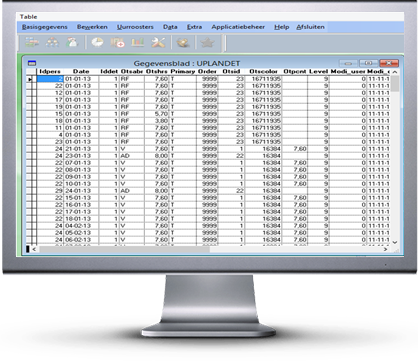Click the gray star toolbar icon
The width and height of the screenshot is (418, 361).
point(207,43)
